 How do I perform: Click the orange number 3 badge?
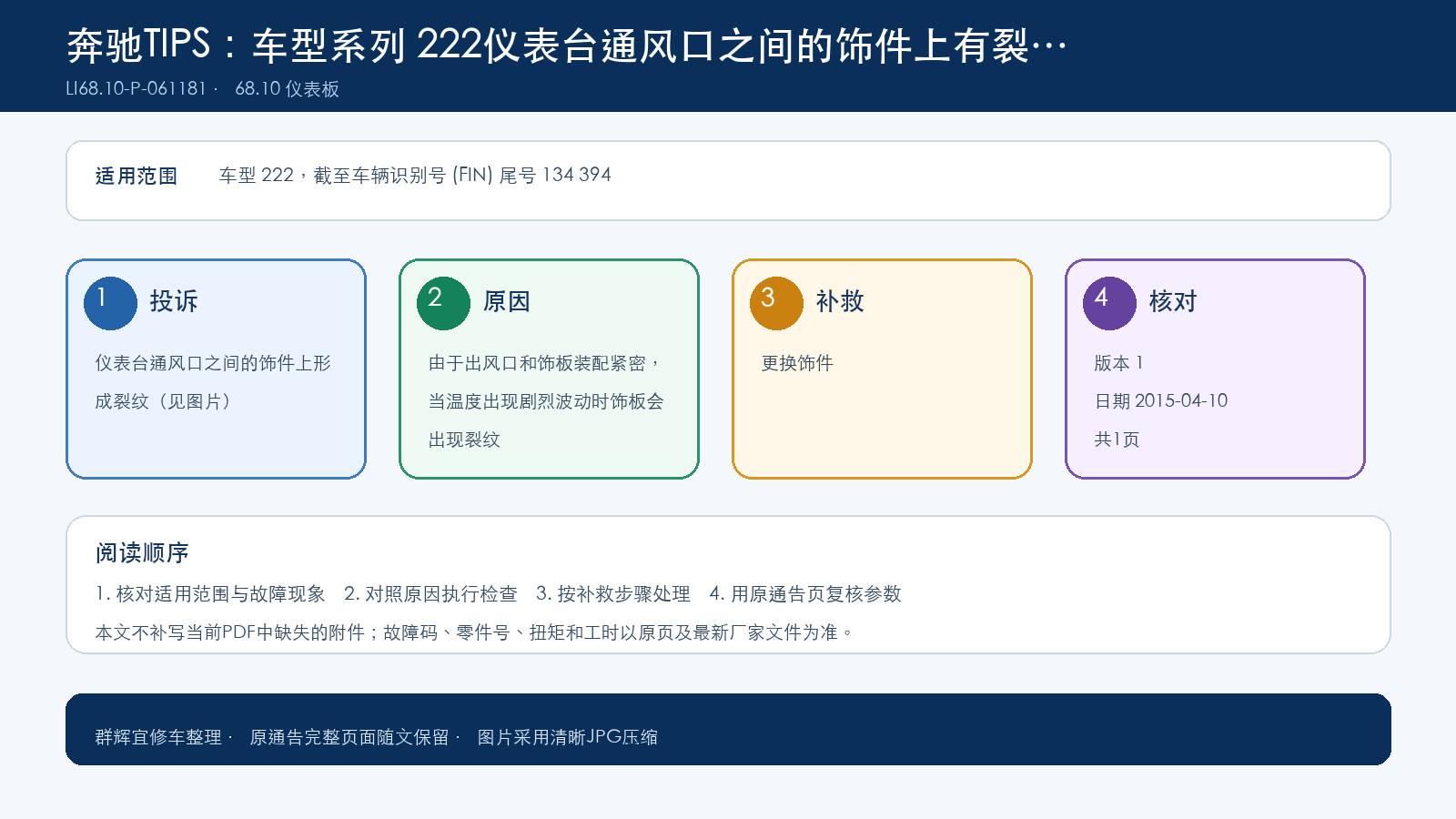776,303
